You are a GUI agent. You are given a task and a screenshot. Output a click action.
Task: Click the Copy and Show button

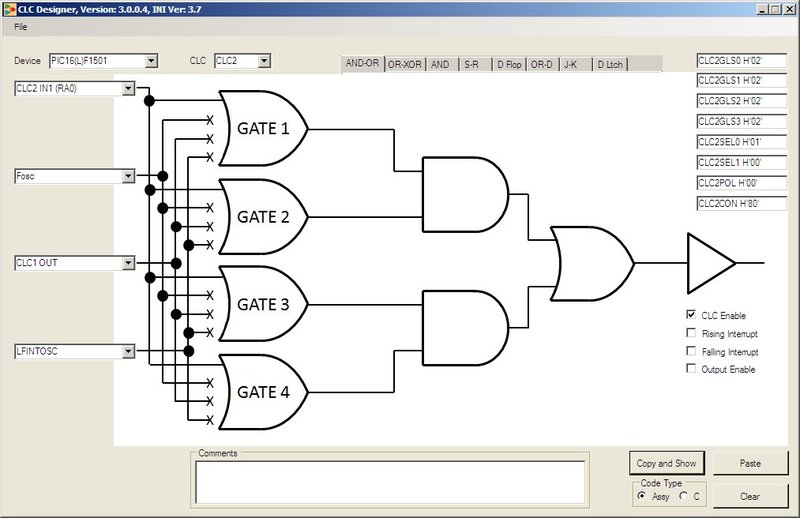click(666, 463)
